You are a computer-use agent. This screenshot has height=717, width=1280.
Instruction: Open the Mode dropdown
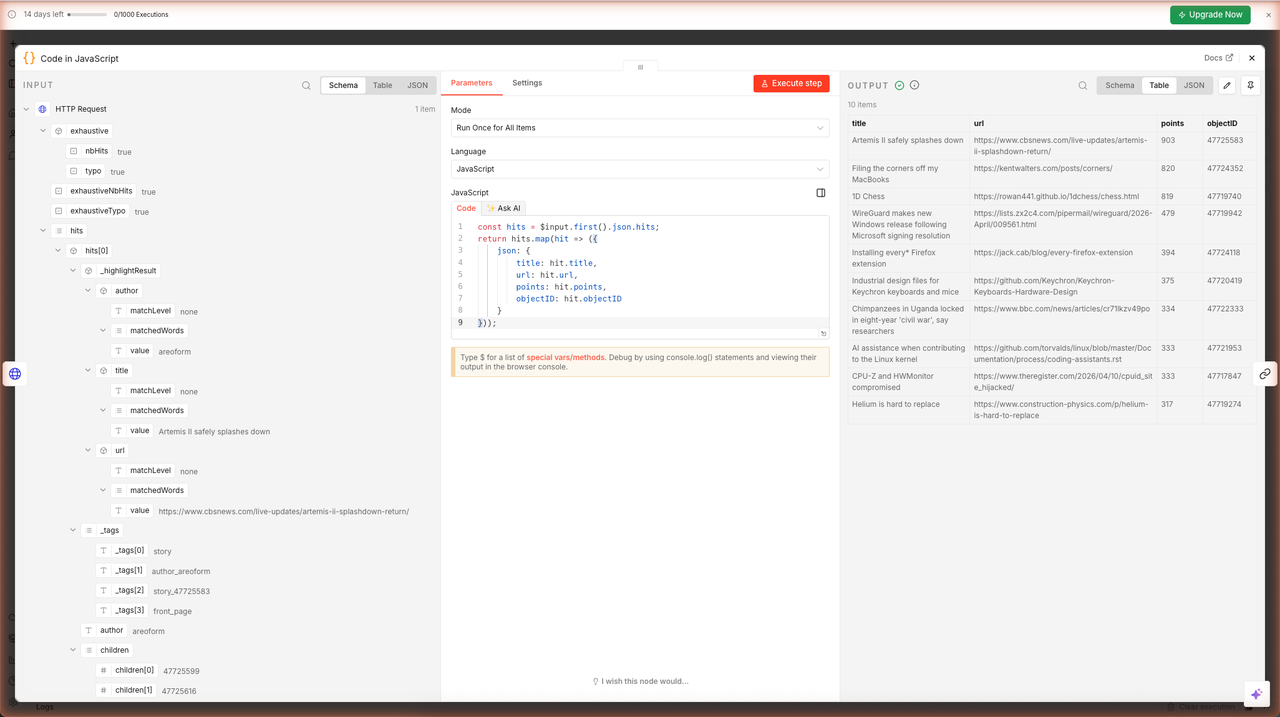640,128
